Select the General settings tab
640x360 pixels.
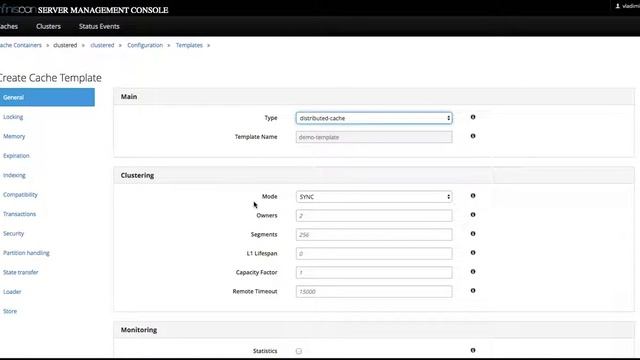click(47, 97)
